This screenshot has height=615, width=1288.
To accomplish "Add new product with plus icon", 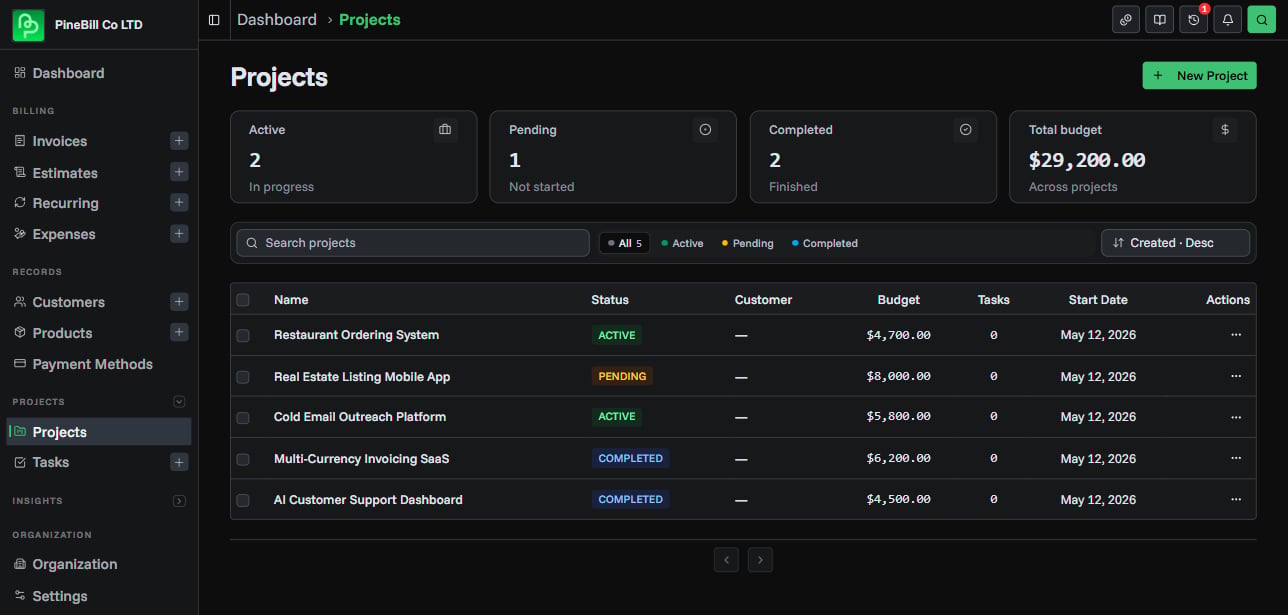I will 179,332.
